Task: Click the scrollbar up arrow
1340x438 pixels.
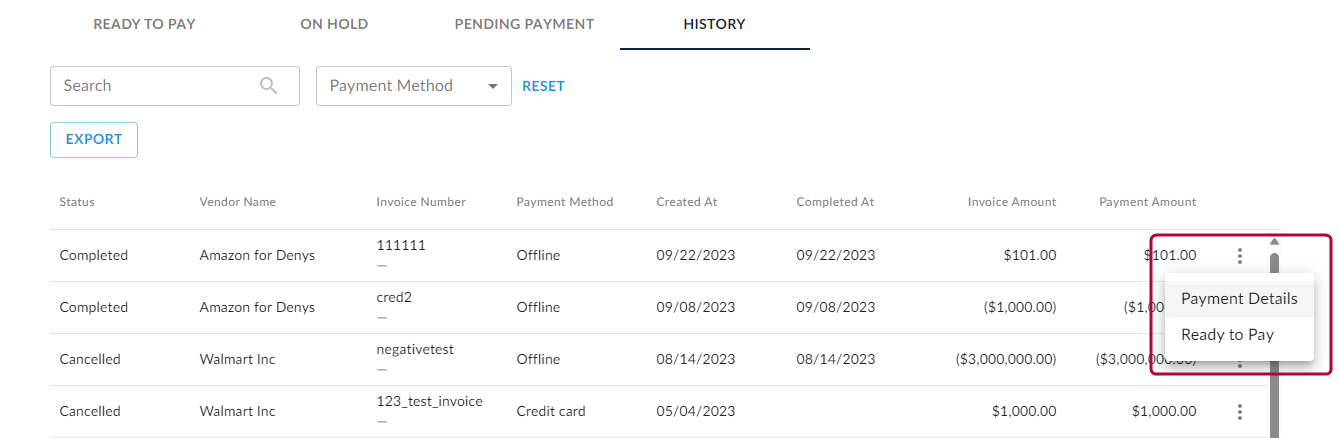Action: coord(1274,241)
